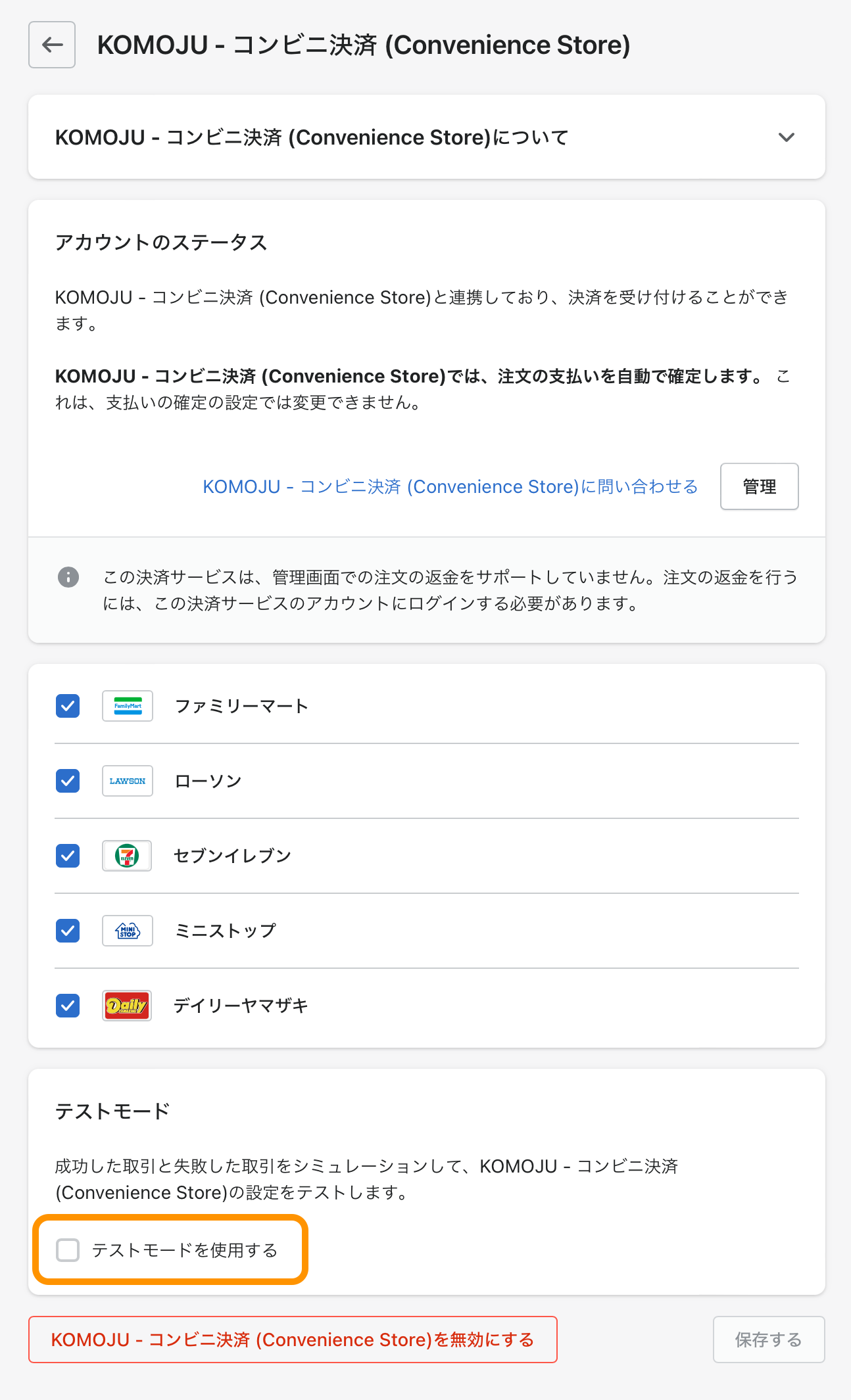Click the Lawson logo icon
Viewport: 851px width, 1400px height.
[128, 781]
